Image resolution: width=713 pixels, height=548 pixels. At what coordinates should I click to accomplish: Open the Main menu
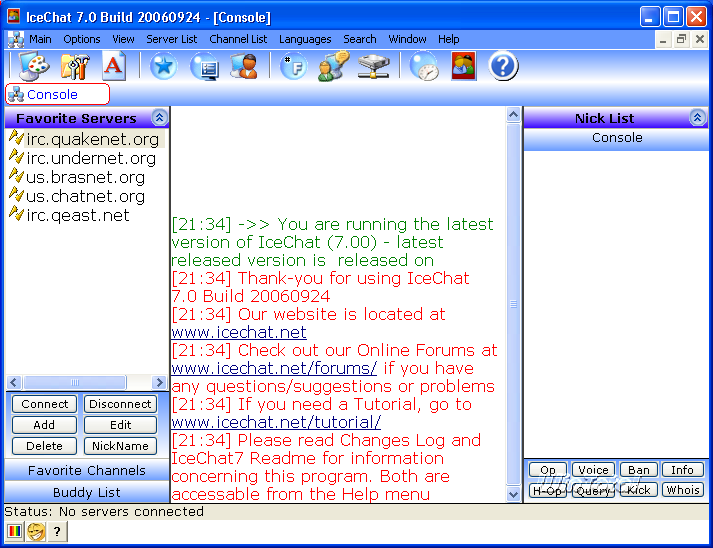pyautogui.click(x=40, y=39)
